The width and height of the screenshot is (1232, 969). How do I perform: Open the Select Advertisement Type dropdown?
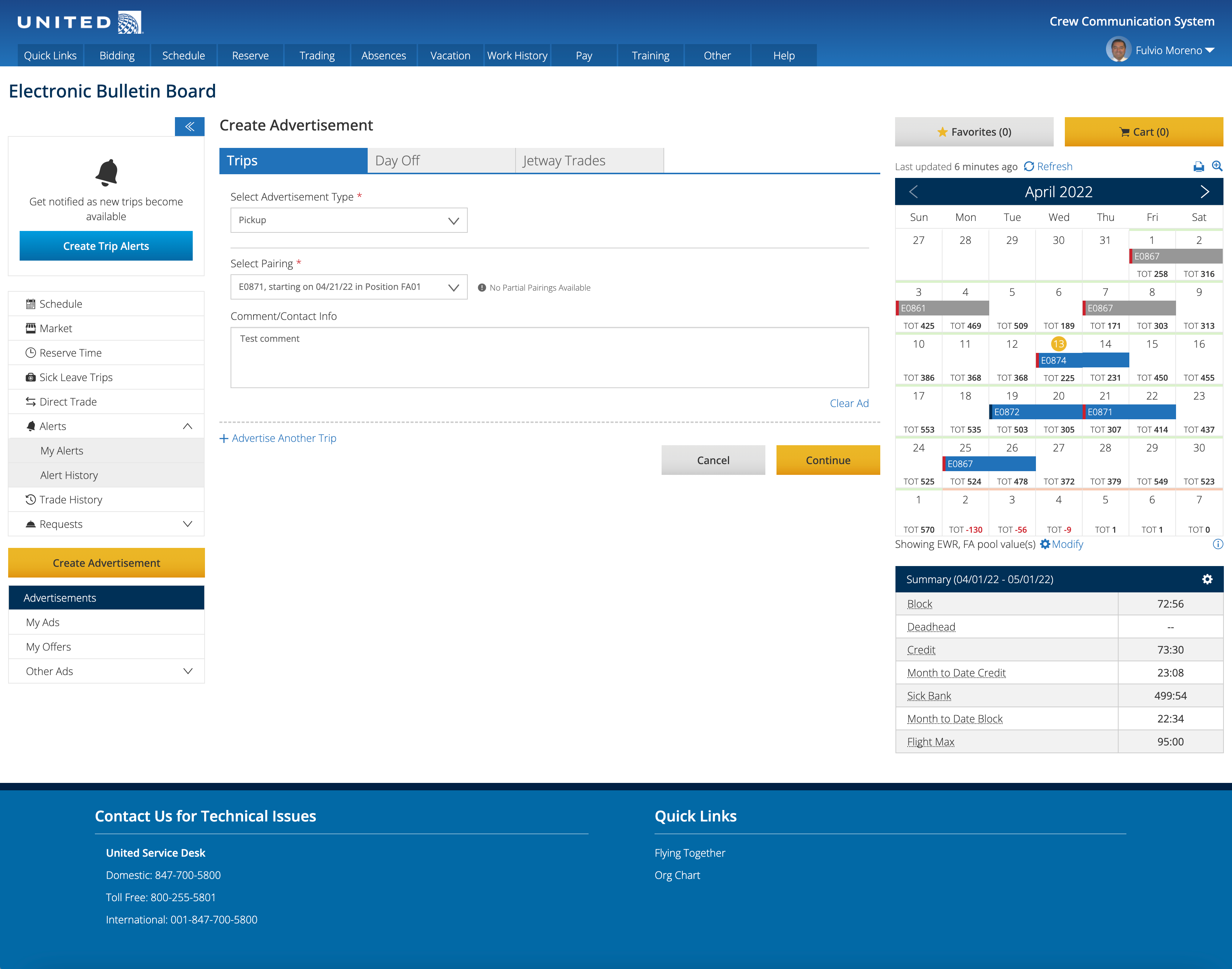tap(348, 220)
